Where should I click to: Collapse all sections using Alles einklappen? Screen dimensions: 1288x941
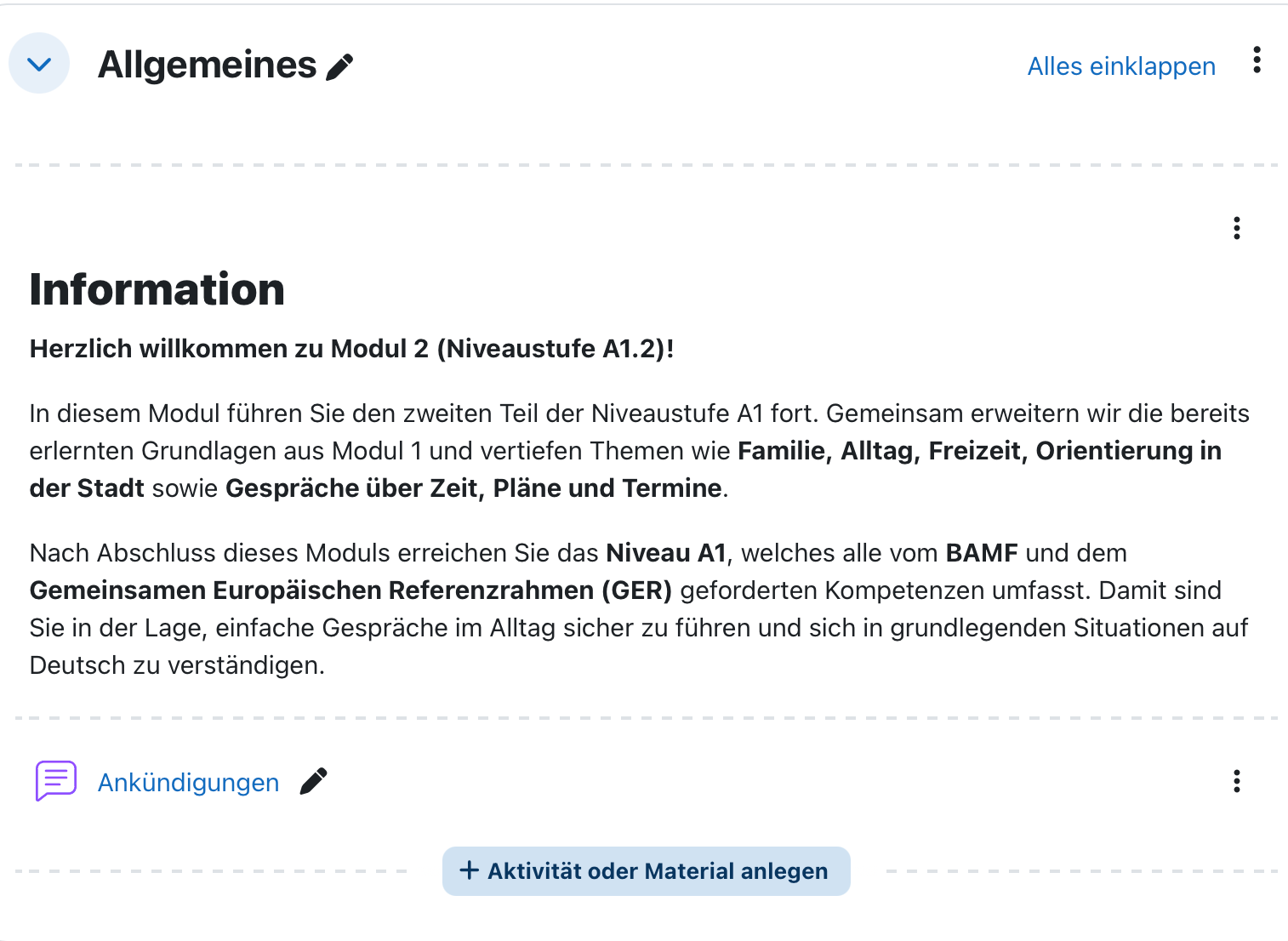1121,66
